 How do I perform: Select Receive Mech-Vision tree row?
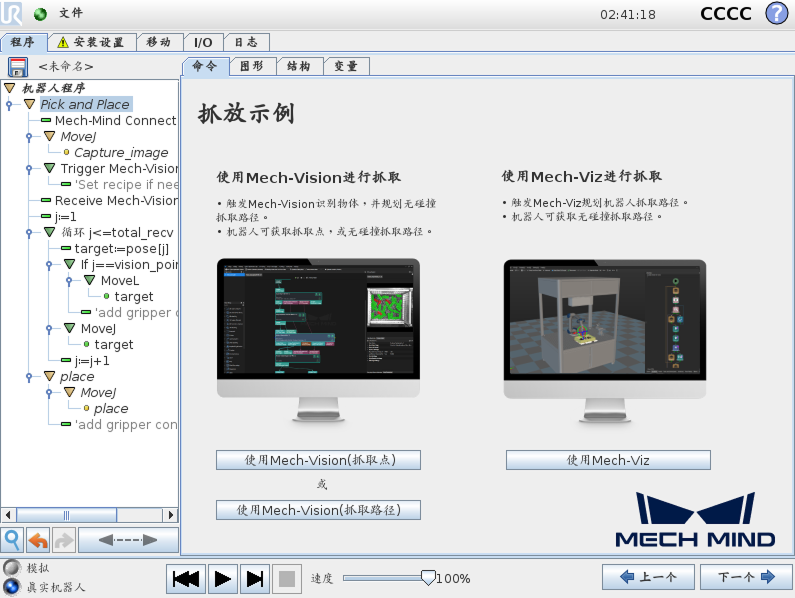pos(110,200)
